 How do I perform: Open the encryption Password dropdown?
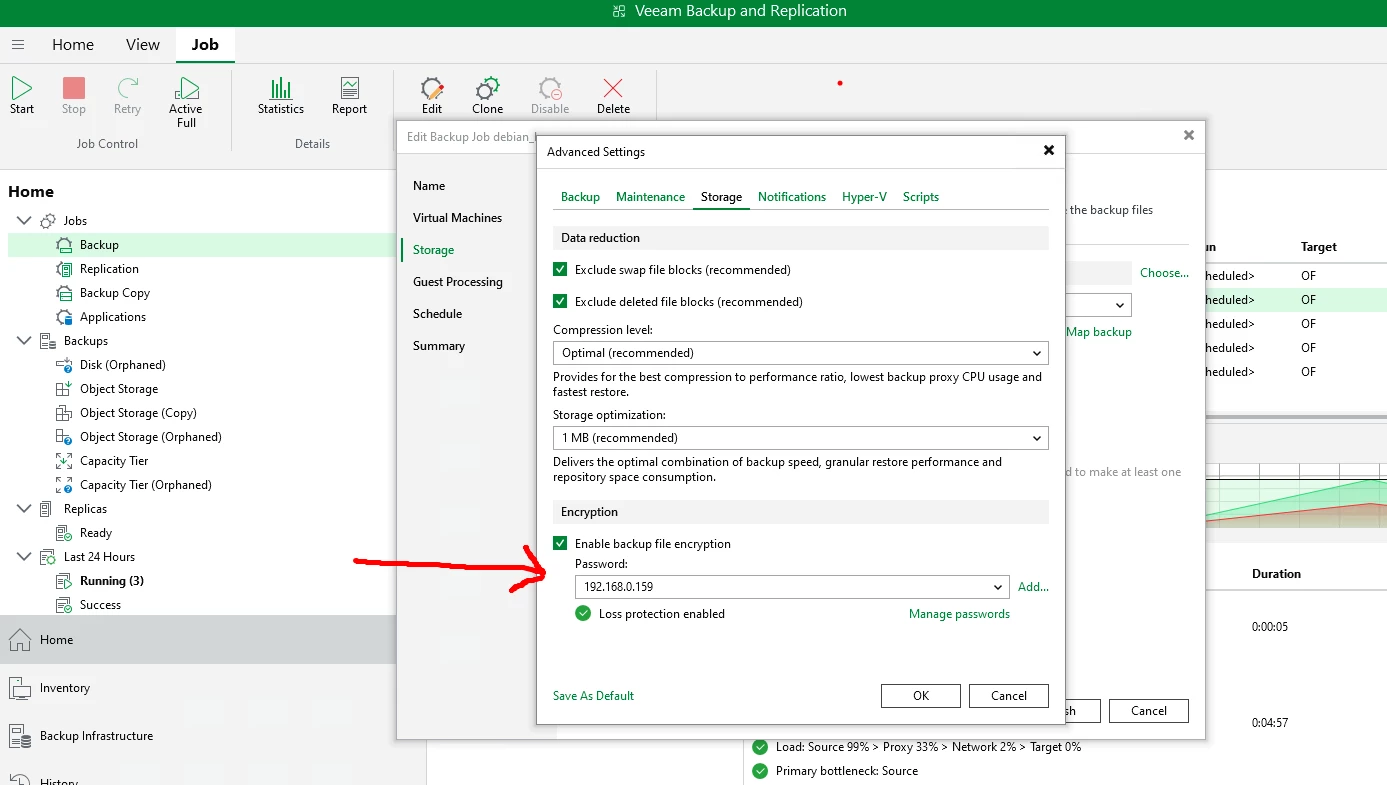coord(790,587)
